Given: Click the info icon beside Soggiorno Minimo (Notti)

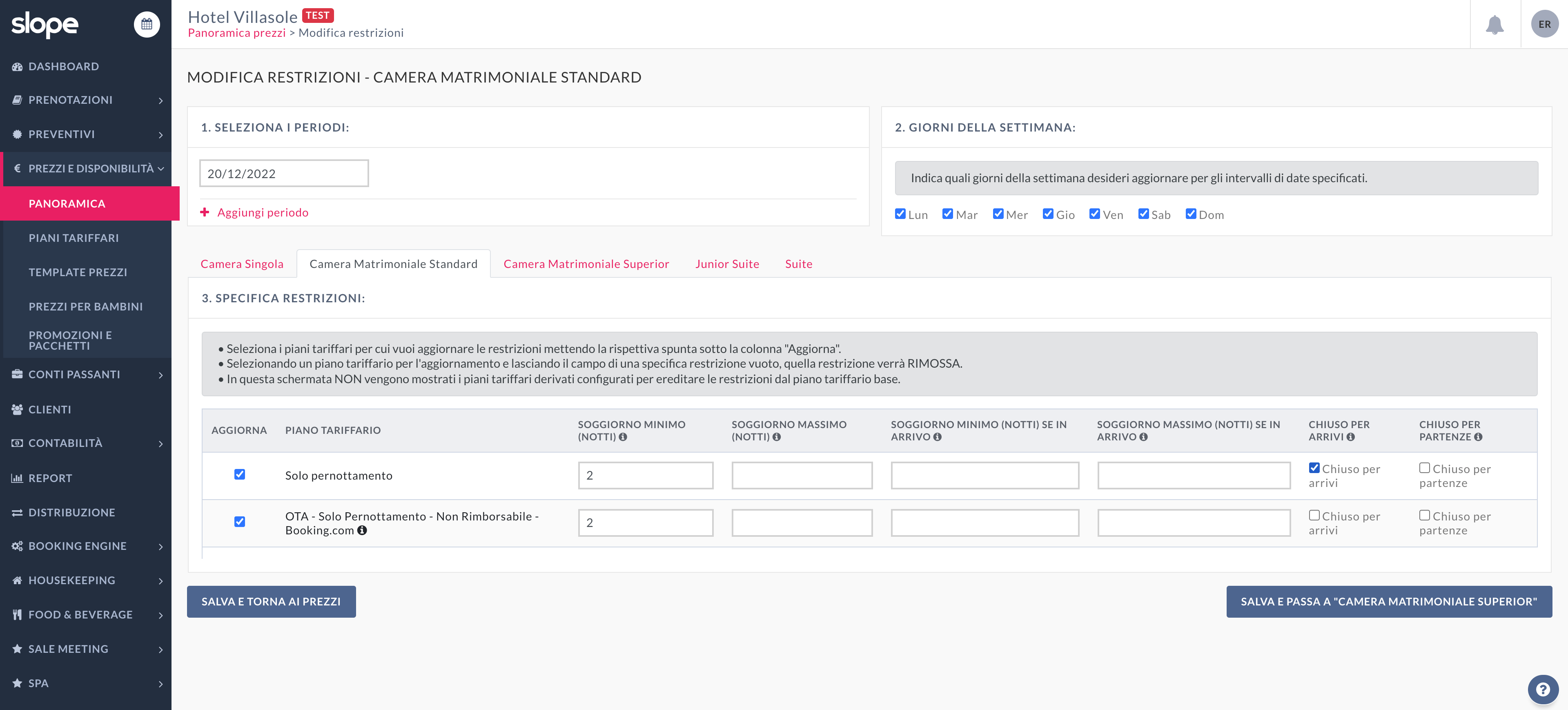Looking at the screenshot, I should (623, 437).
